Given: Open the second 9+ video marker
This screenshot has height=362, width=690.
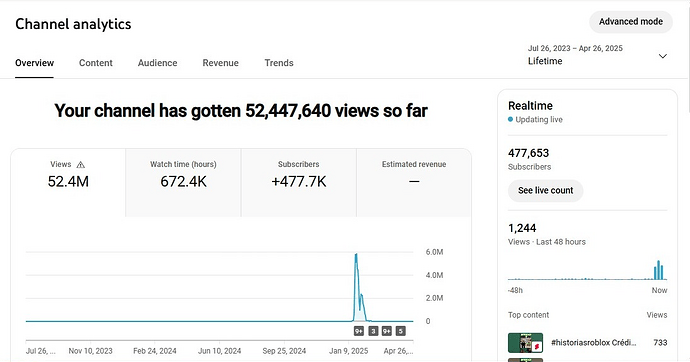Looking at the screenshot, I should click(387, 331).
